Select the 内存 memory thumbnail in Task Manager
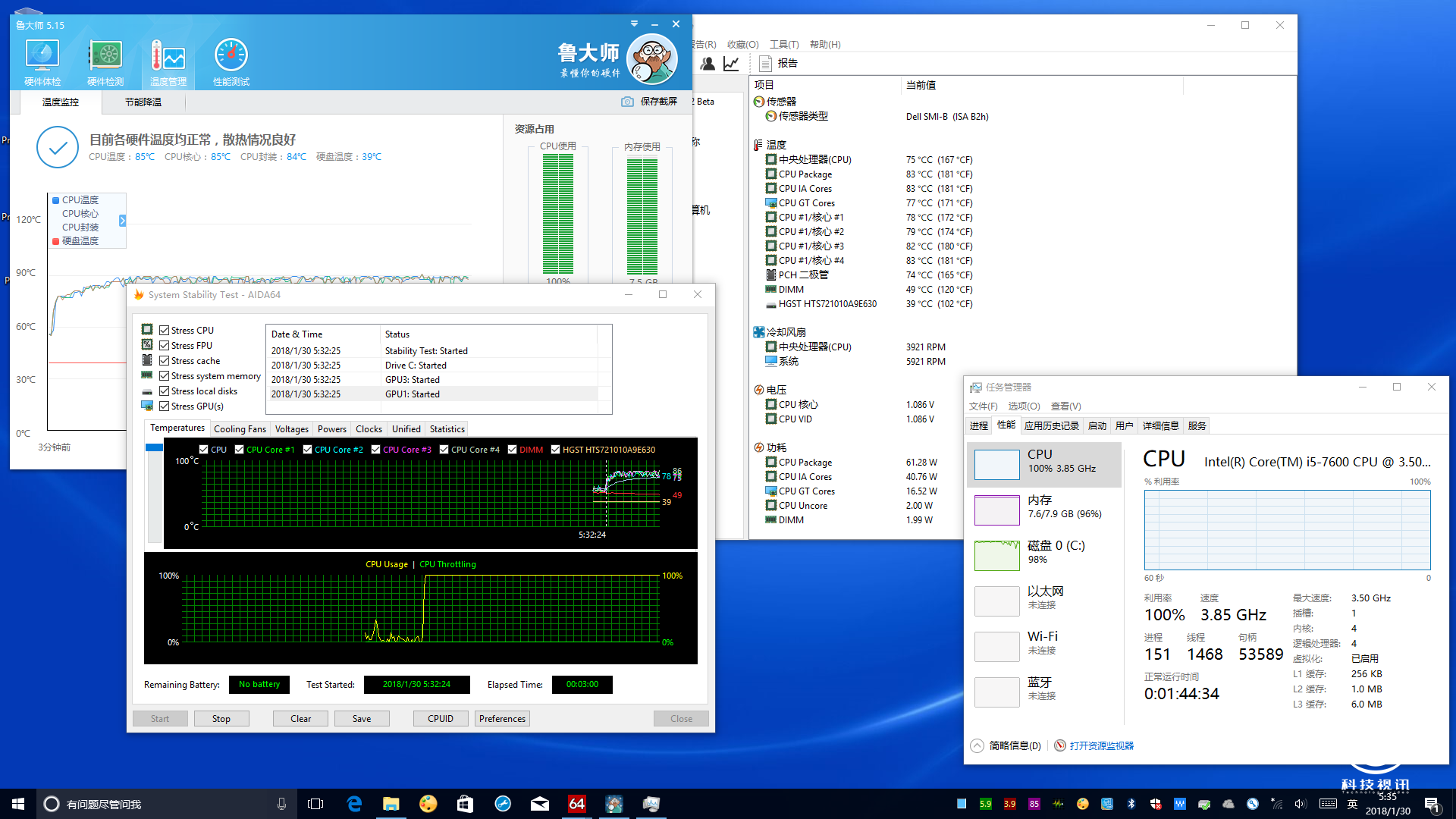The height and width of the screenshot is (819, 1456). pyautogui.click(x=996, y=510)
